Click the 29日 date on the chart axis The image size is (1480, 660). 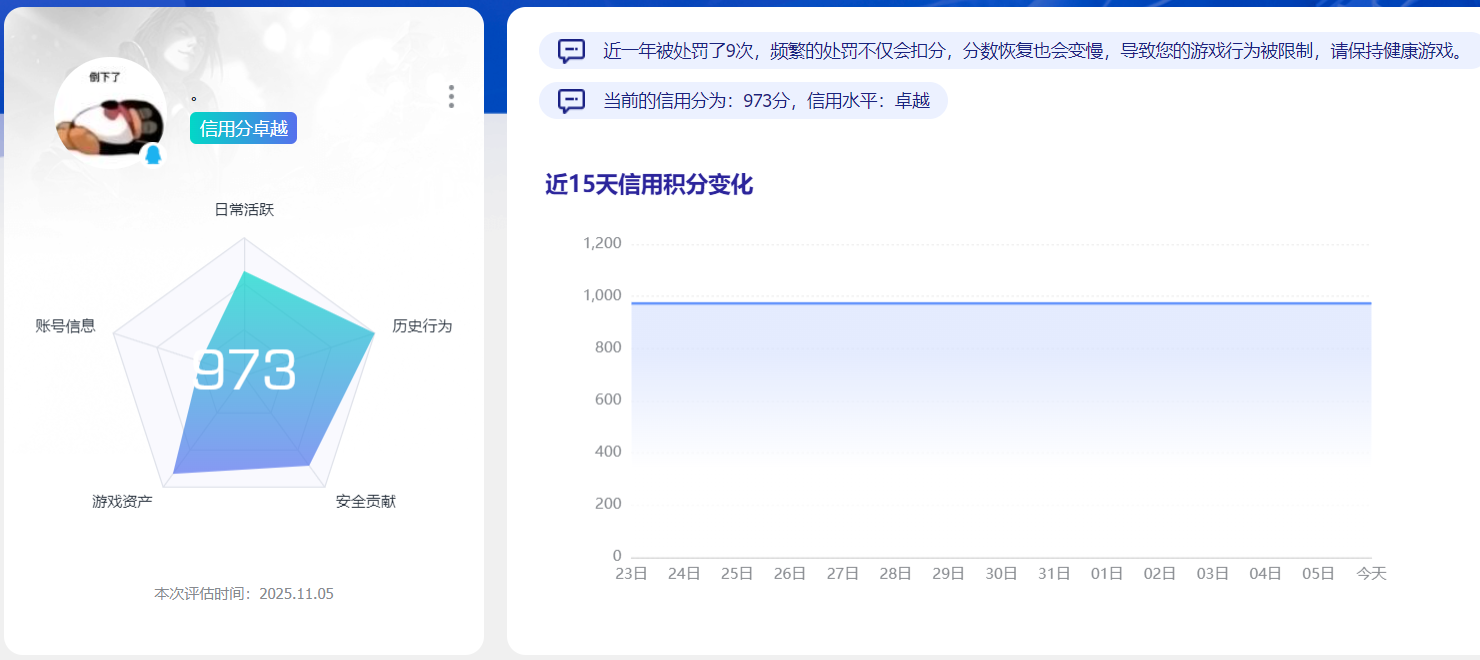point(948,574)
